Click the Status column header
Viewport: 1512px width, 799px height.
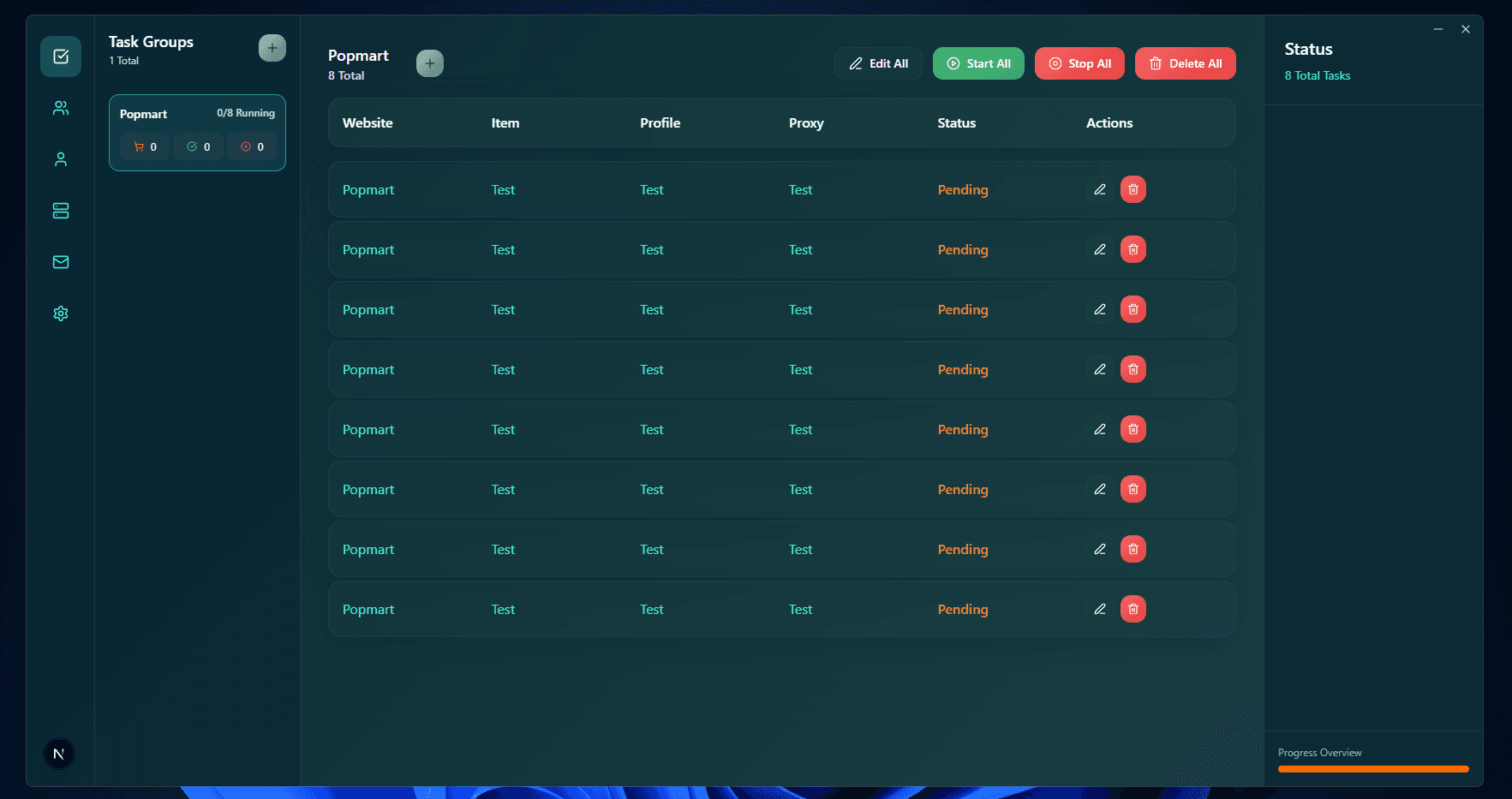957,122
